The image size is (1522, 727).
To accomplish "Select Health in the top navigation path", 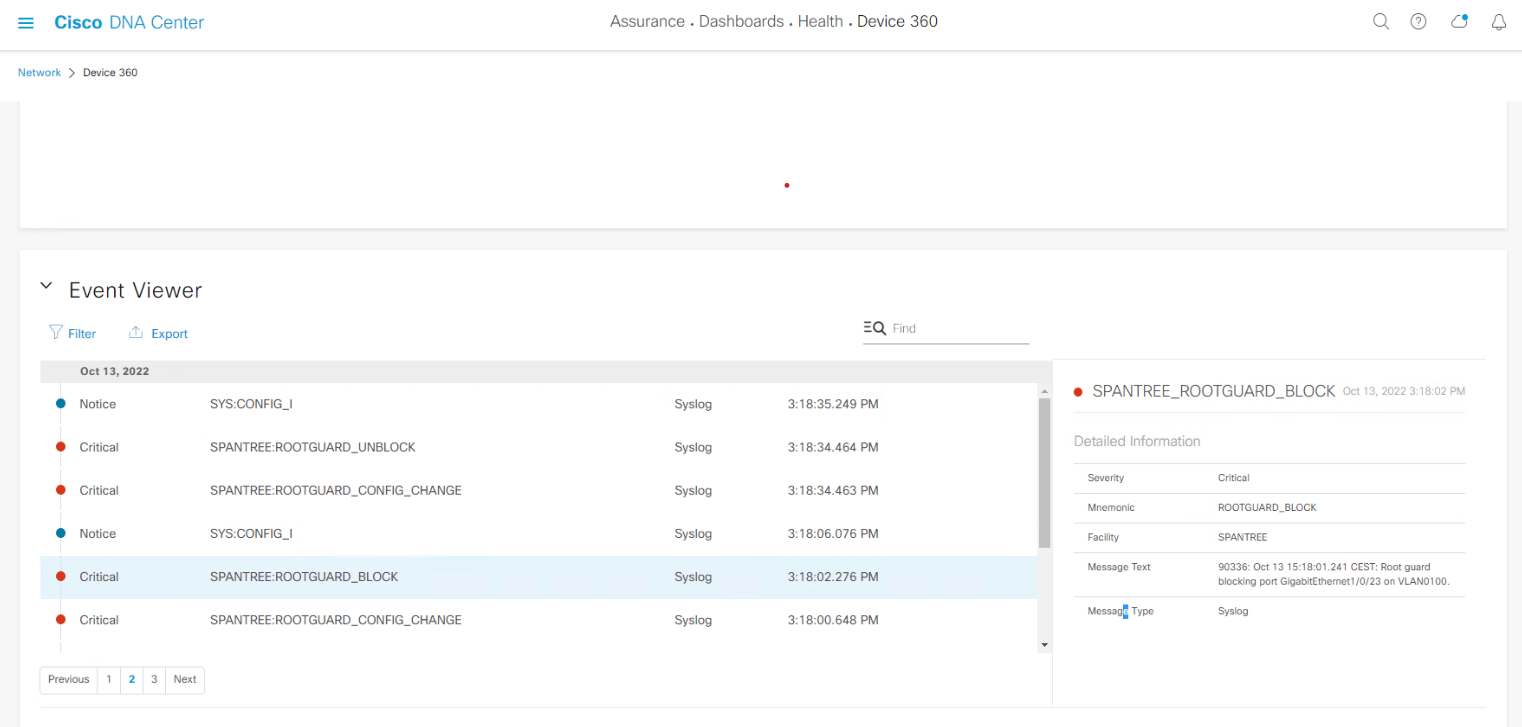I will point(820,21).
